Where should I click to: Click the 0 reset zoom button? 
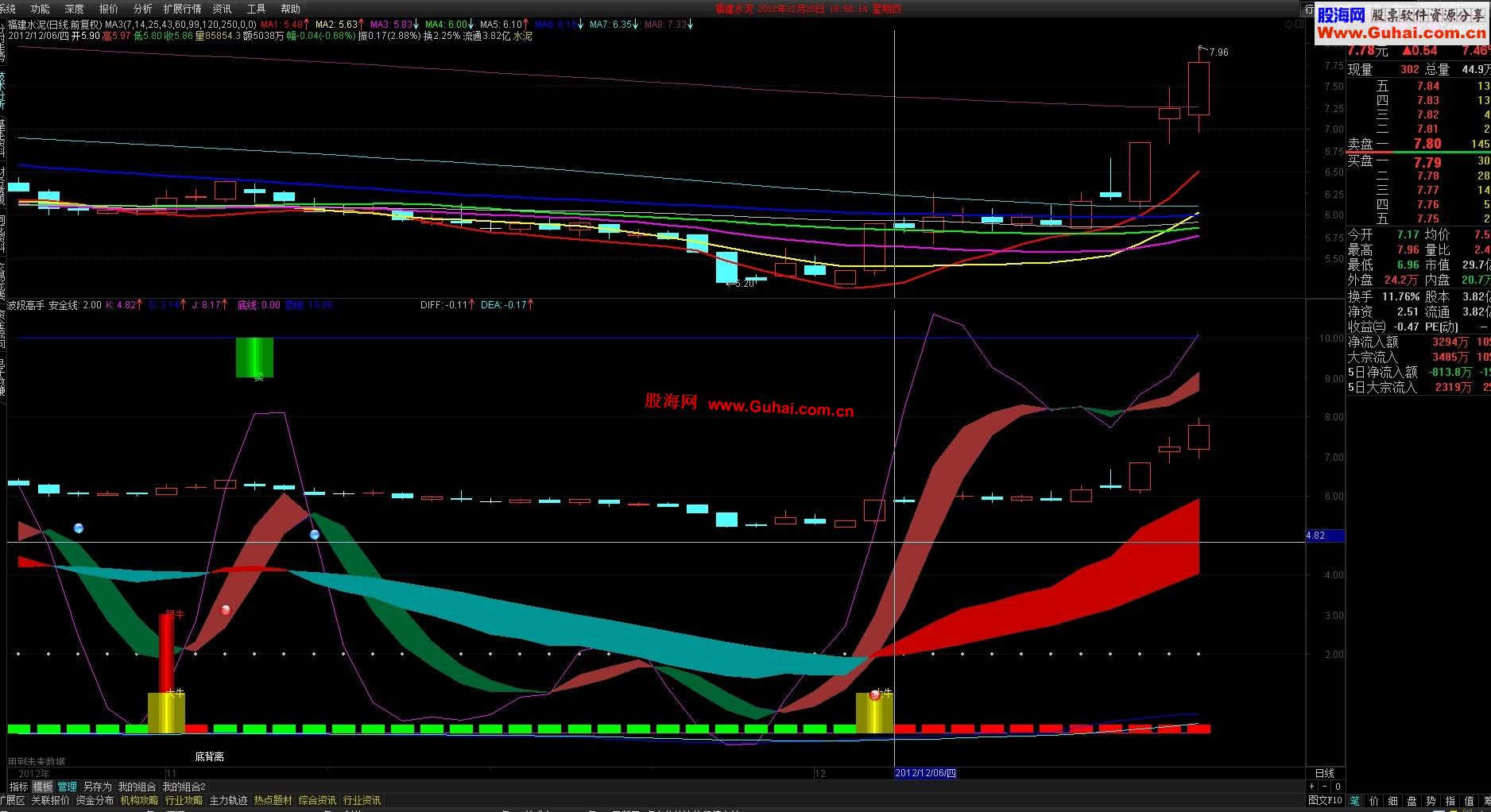click(x=1338, y=787)
